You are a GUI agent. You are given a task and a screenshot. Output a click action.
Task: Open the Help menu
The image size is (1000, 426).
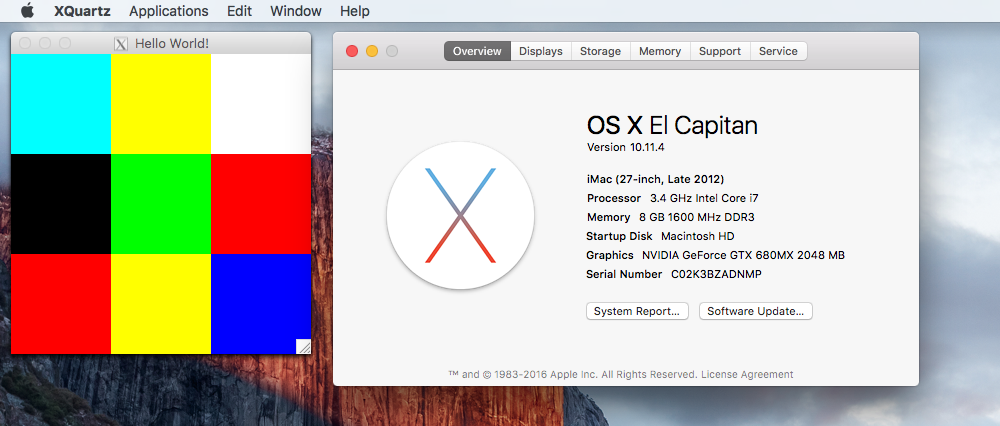pyautogui.click(x=355, y=11)
